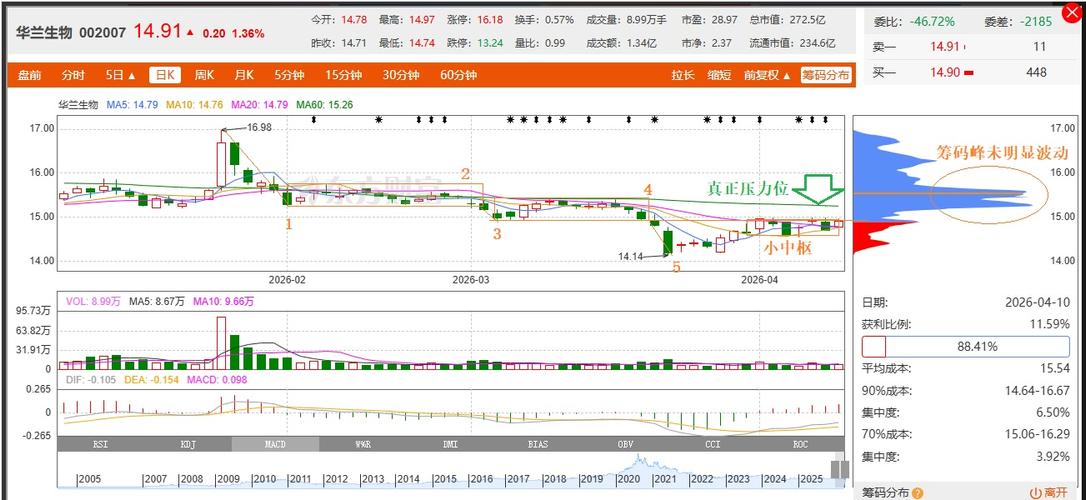The image size is (1086, 500).
Task: Click 缩短 to compress the candles
Action: pyautogui.click(x=719, y=75)
